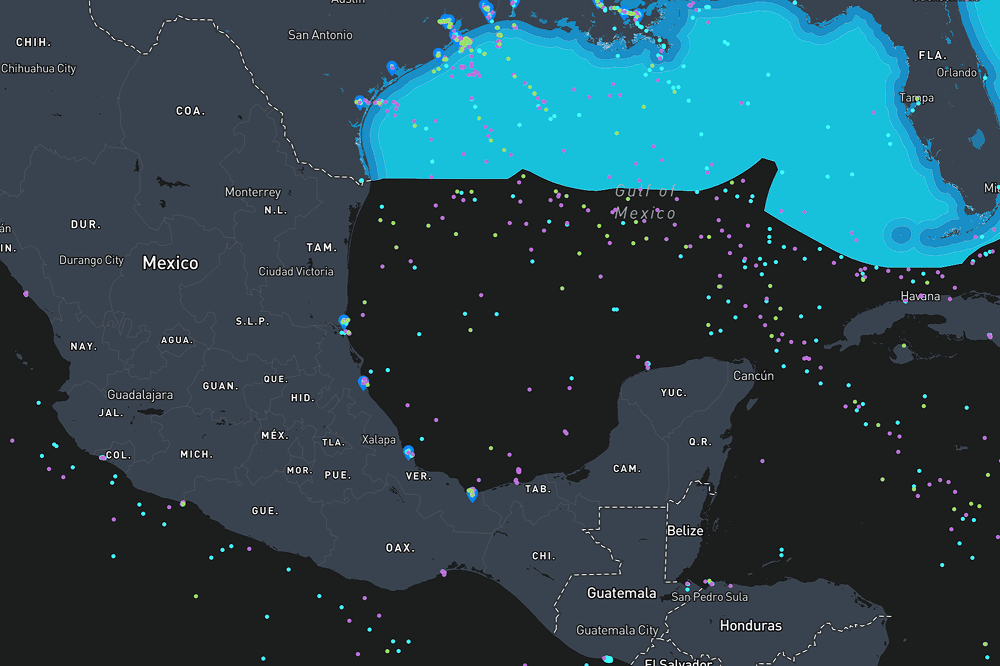Click the Guatemala country label
Screen dimensions: 1000x666
621,593
